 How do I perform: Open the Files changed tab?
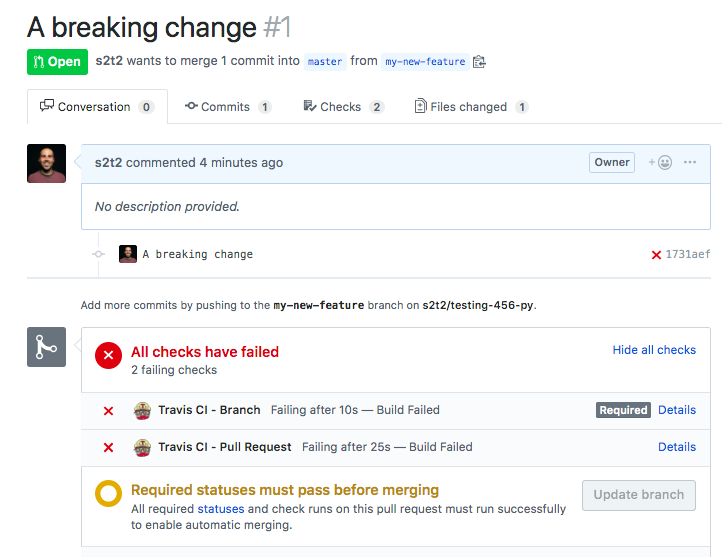point(471,107)
